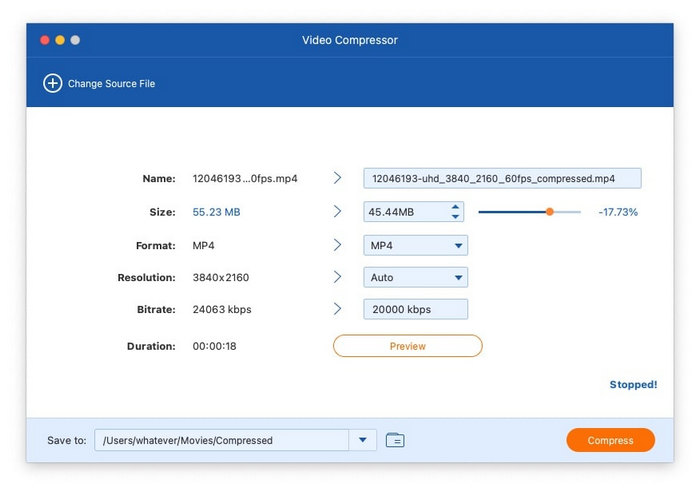Expand the Save to path dropdown
This screenshot has height=492, width=700.
[x=362, y=440]
